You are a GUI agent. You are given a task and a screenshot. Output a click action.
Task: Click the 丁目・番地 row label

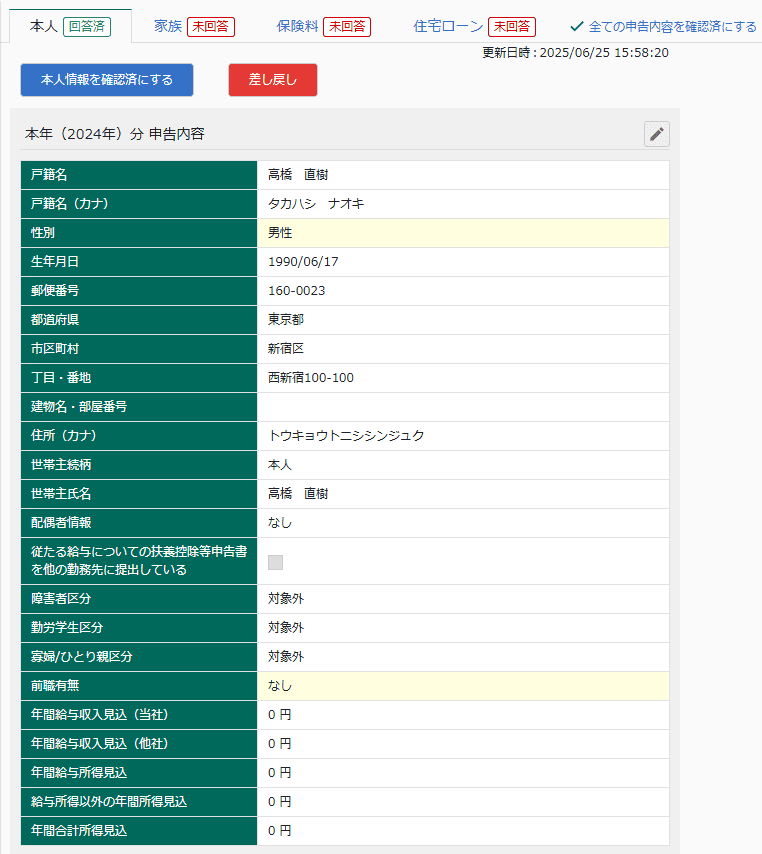61,378
